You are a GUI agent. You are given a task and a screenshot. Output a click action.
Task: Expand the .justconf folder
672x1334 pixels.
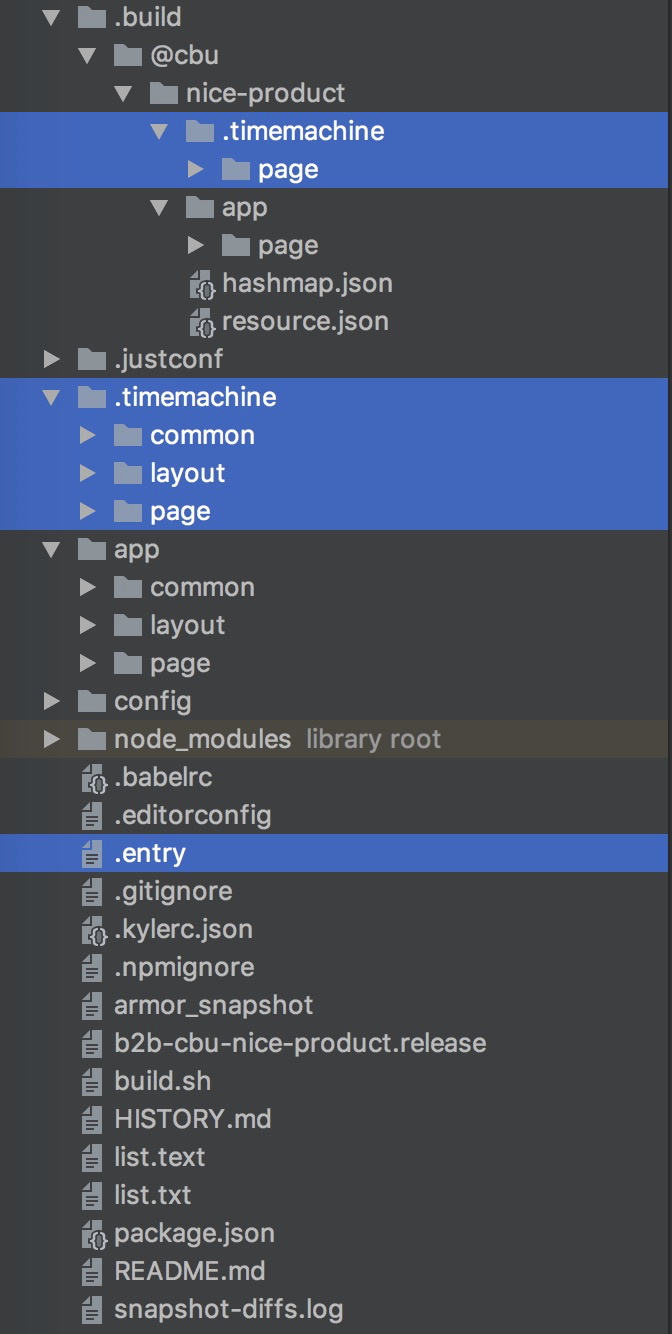coord(52,359)
